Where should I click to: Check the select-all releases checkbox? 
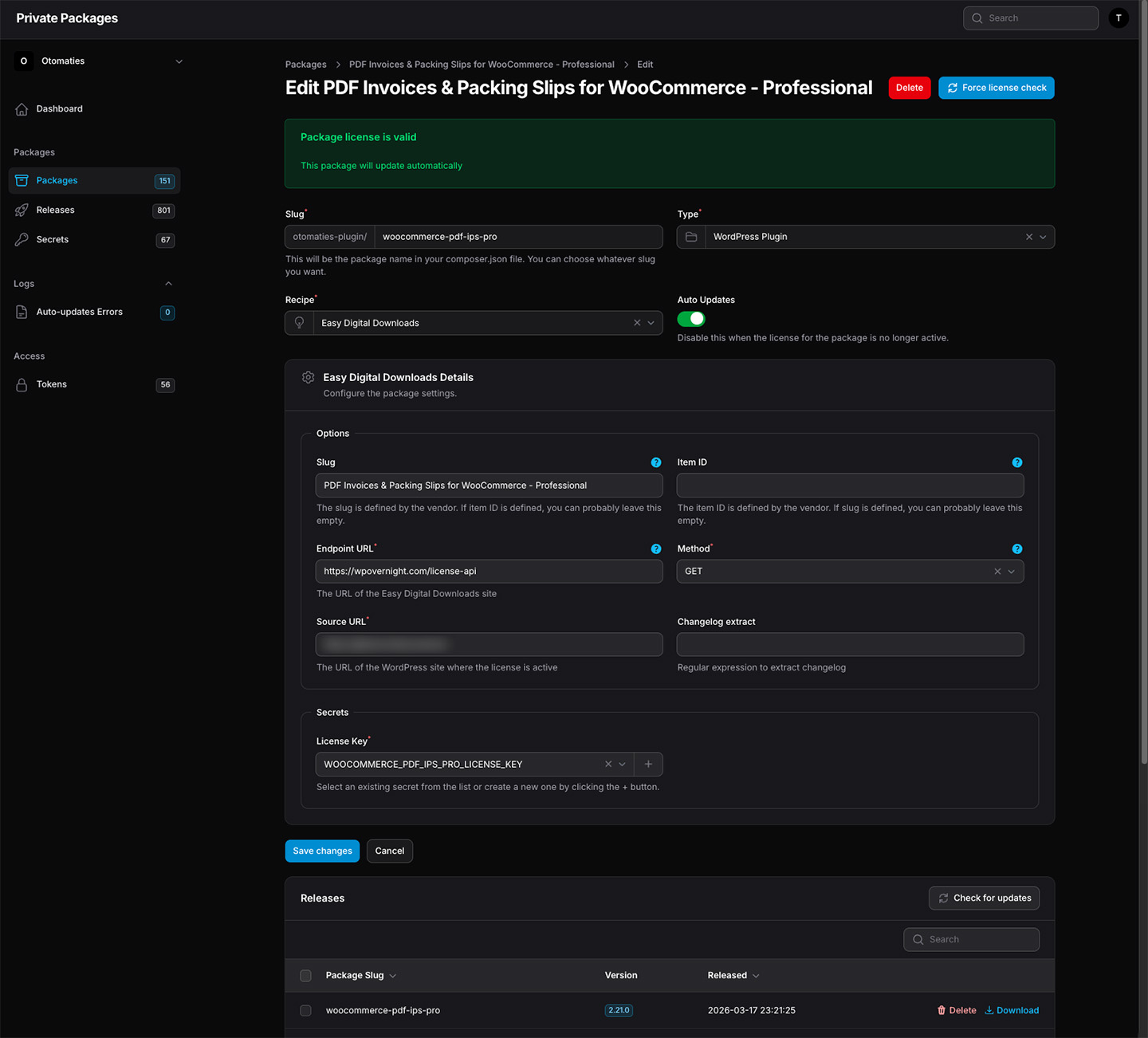[305, 976]
